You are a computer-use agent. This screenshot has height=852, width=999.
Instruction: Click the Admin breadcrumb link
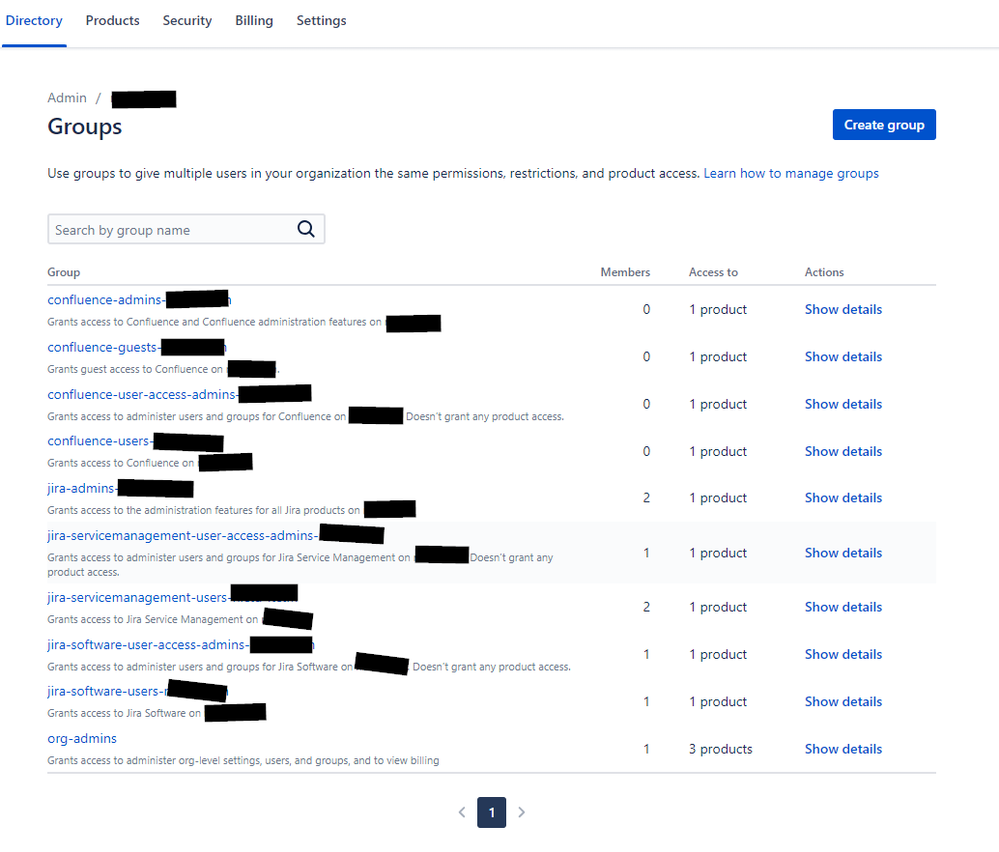(x=67, y=98)
